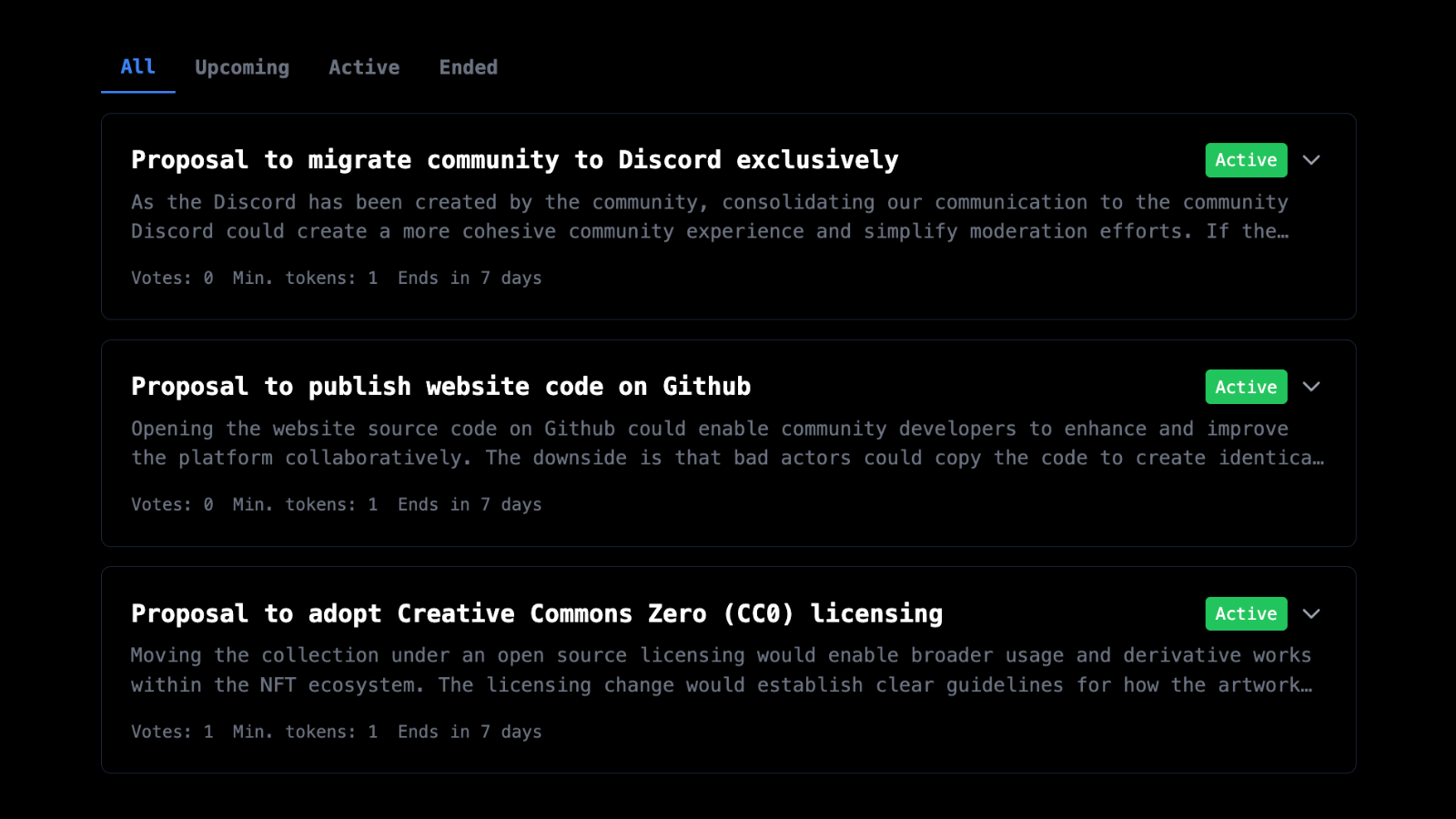
Task: Show the Ended proposals tab
Action: click(x=469, y=67)
